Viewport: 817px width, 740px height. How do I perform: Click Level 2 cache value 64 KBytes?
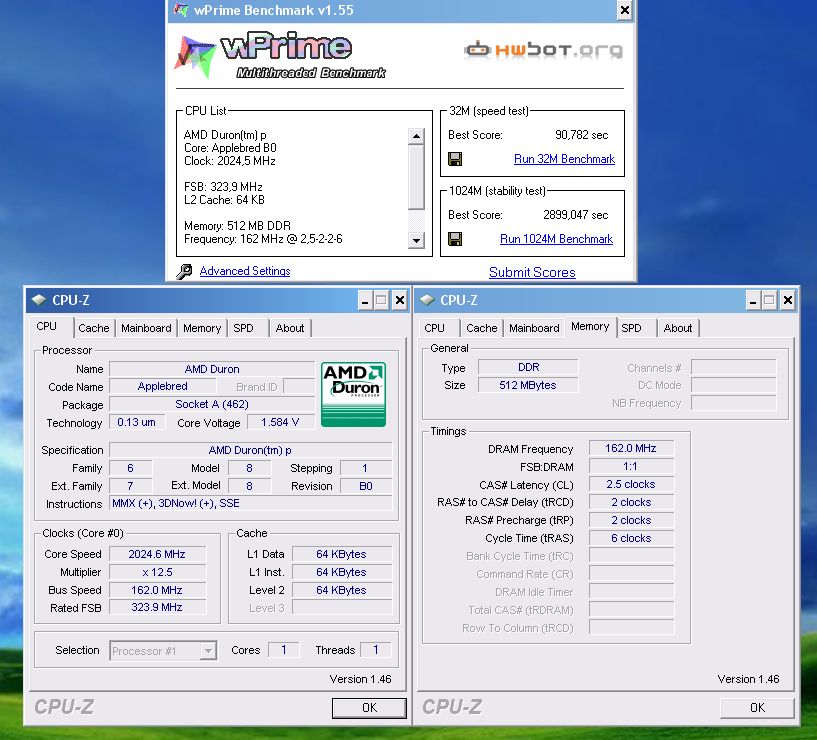click(342, 590)
